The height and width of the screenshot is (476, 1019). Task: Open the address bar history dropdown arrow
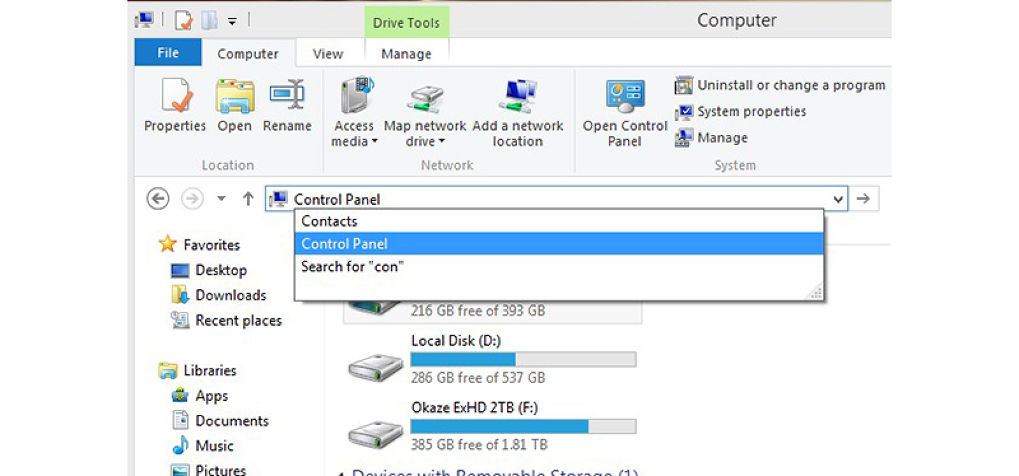click(837, 199)
